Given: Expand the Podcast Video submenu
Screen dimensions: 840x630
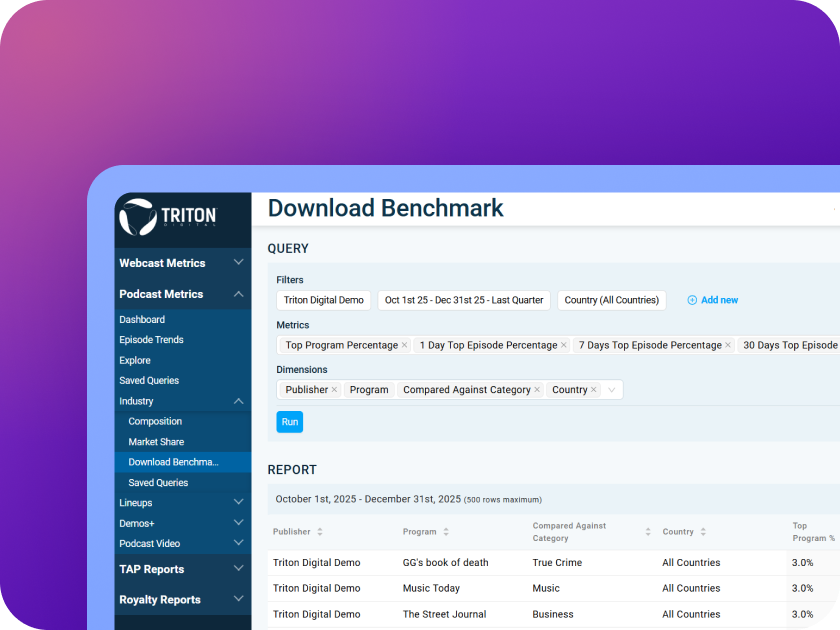Looking at the screenshot, I should (x=239, y=543).
